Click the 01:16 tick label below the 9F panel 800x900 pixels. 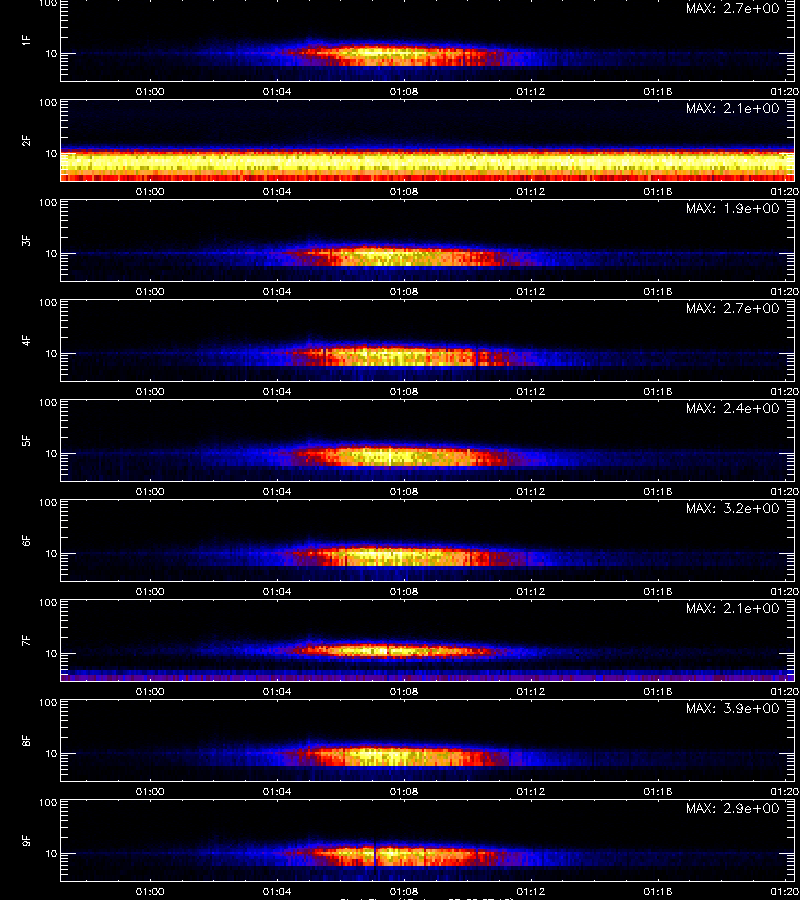658,891
